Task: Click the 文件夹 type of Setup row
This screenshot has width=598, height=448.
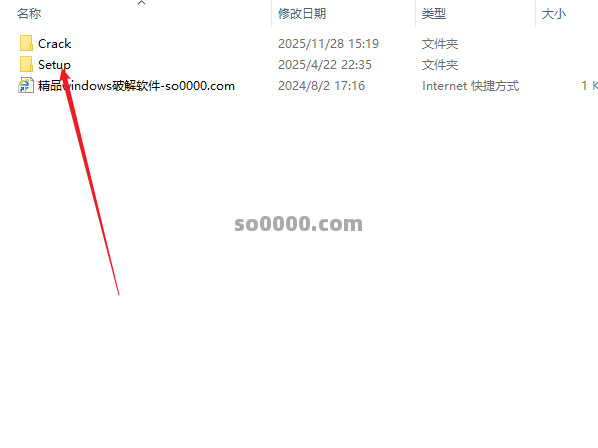Action: pyautogui.click(x=440, y=65)
